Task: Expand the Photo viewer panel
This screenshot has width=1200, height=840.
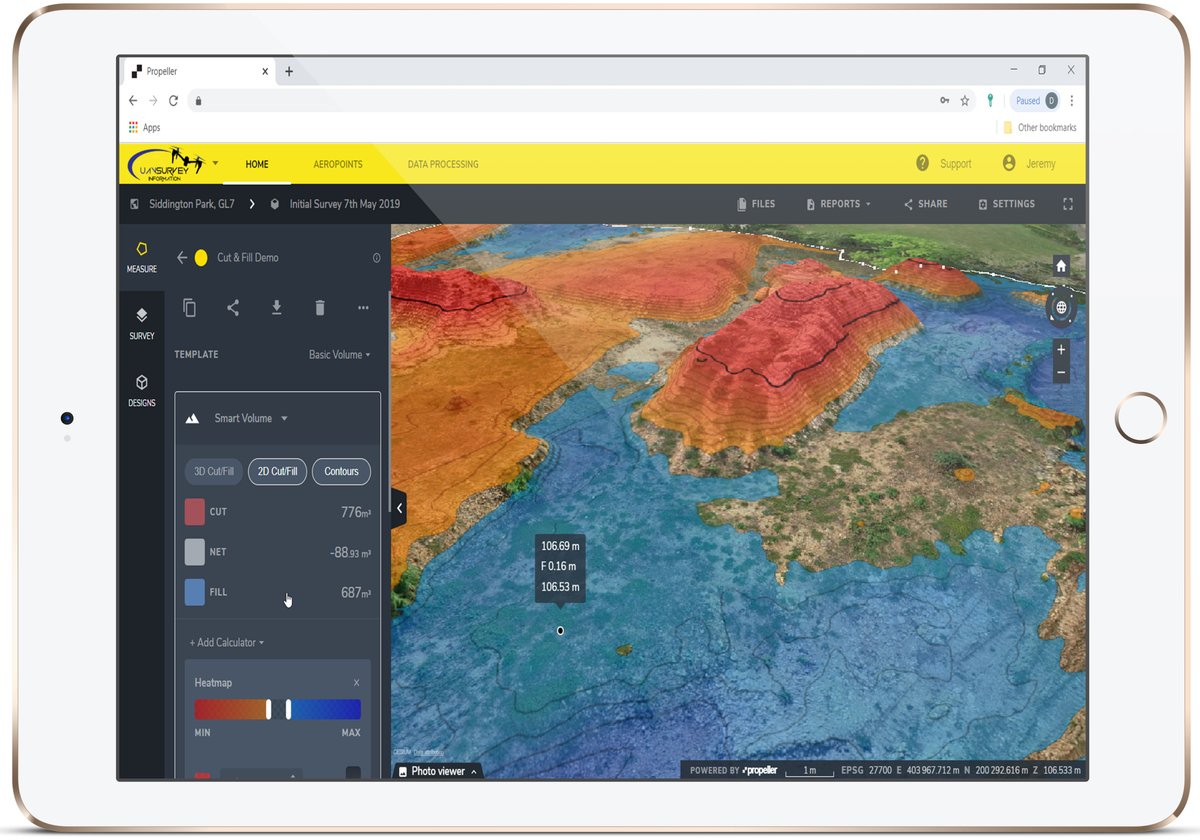Action: 438,772
